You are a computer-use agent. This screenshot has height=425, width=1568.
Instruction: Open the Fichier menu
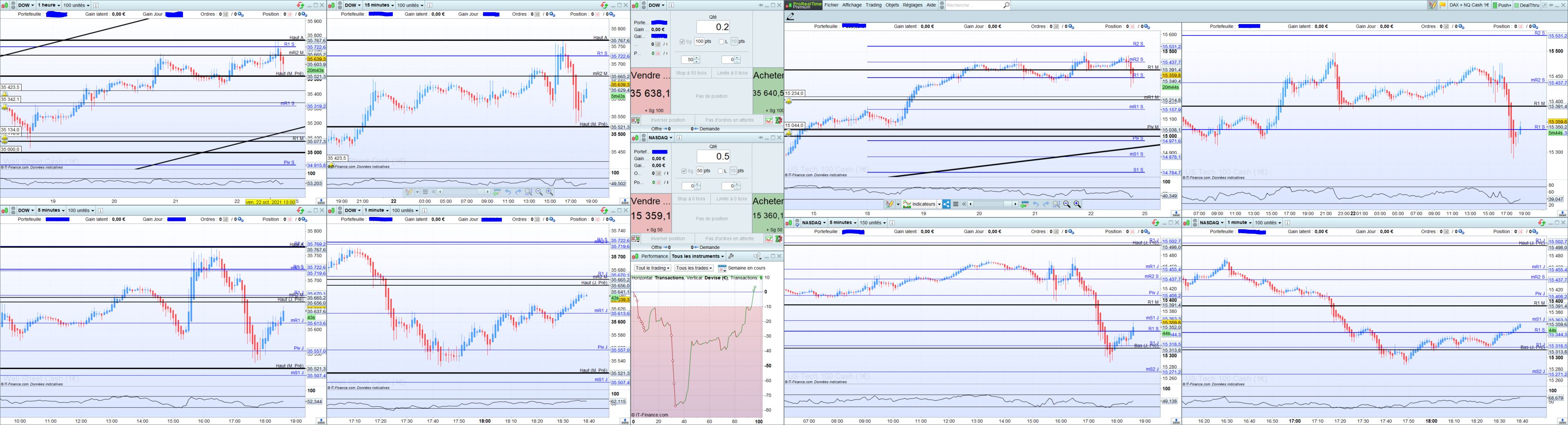click(x=831, y=5)
